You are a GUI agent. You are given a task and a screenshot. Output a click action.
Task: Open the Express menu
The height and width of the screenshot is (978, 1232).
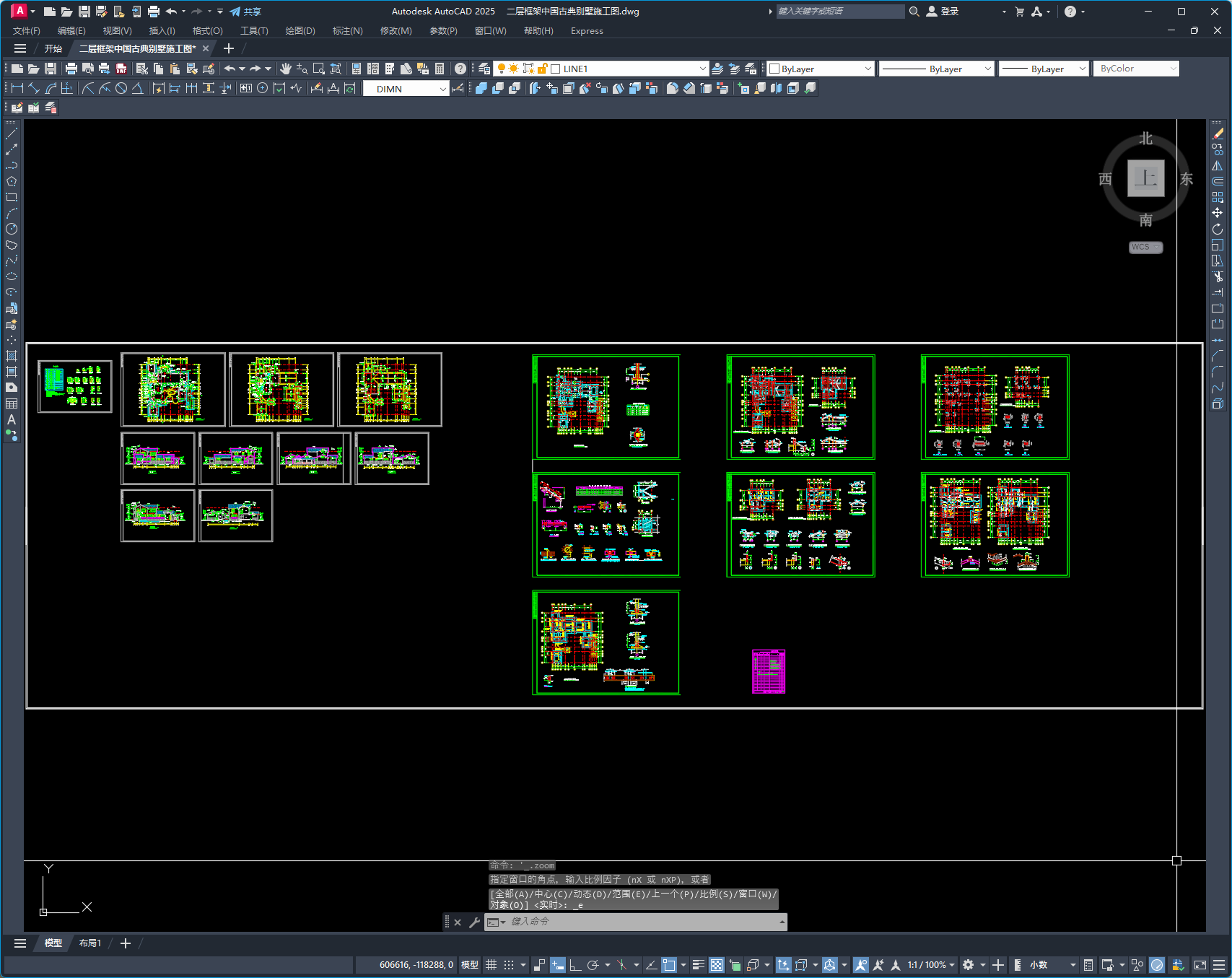[x=587, y=30]
